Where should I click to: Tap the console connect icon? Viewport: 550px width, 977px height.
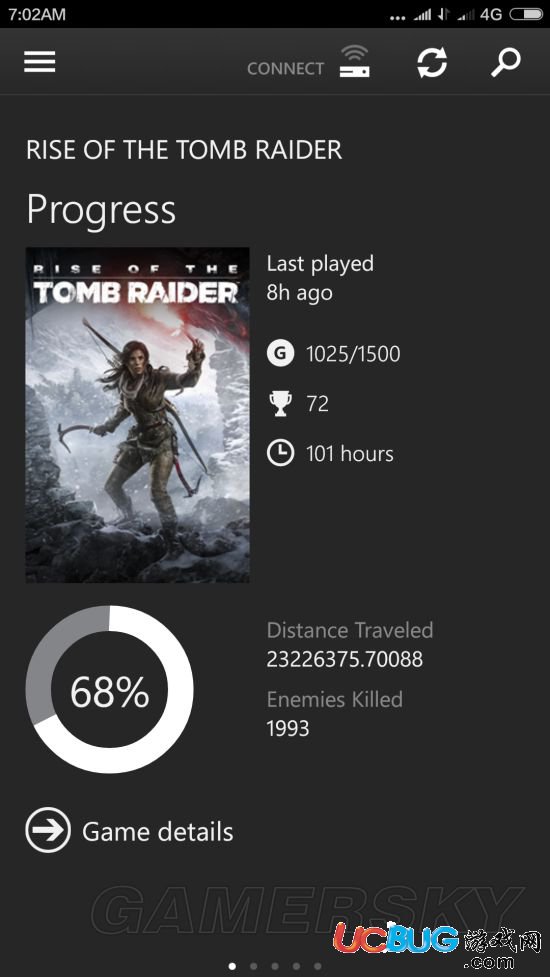pyautogui.click(x=354, y=62)
